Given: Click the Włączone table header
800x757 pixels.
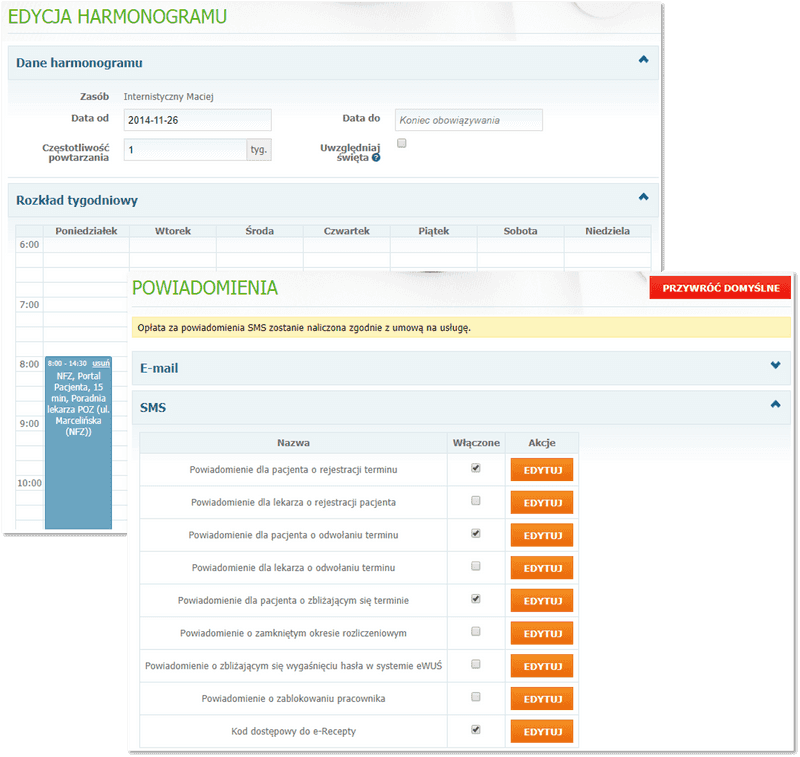Looking at the screenshot, I should tap(476, 443).
